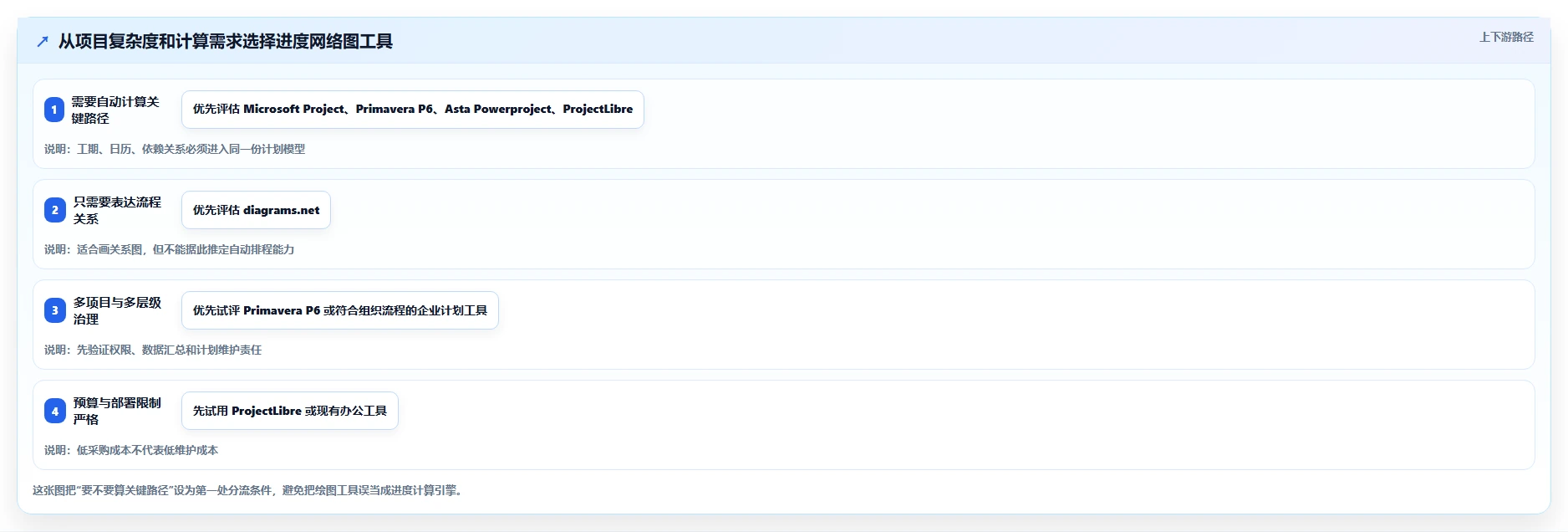Viewport: 1568px width, 532px height.
Task: Click the 上下游路径 label
Action: pyautogui.click(x=1506, y=37)
